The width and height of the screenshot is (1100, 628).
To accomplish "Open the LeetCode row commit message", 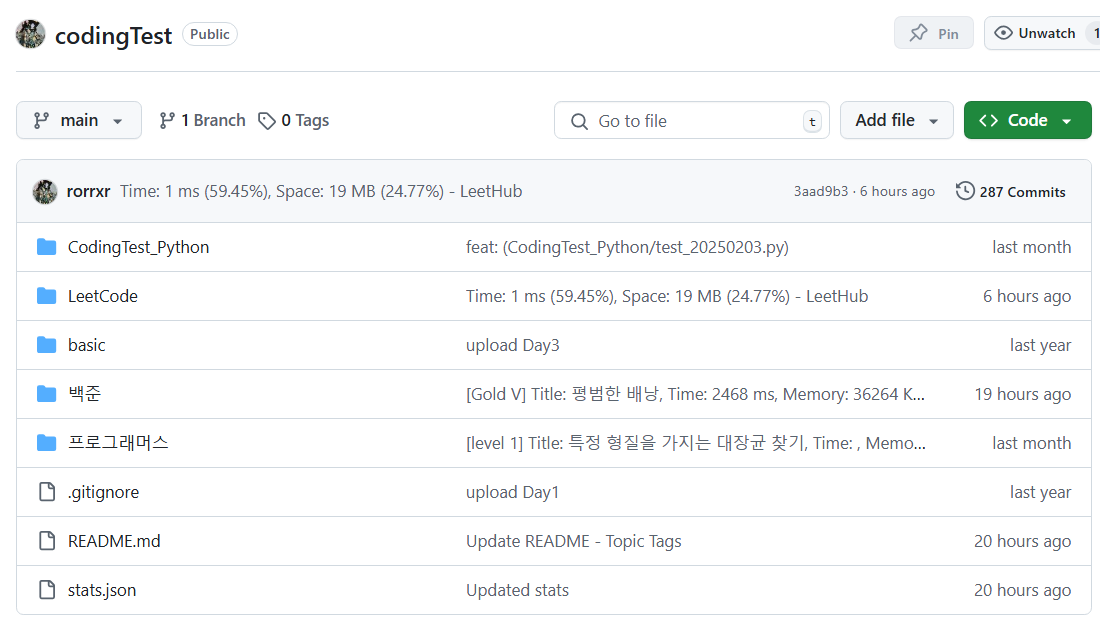I will (667, 296).
